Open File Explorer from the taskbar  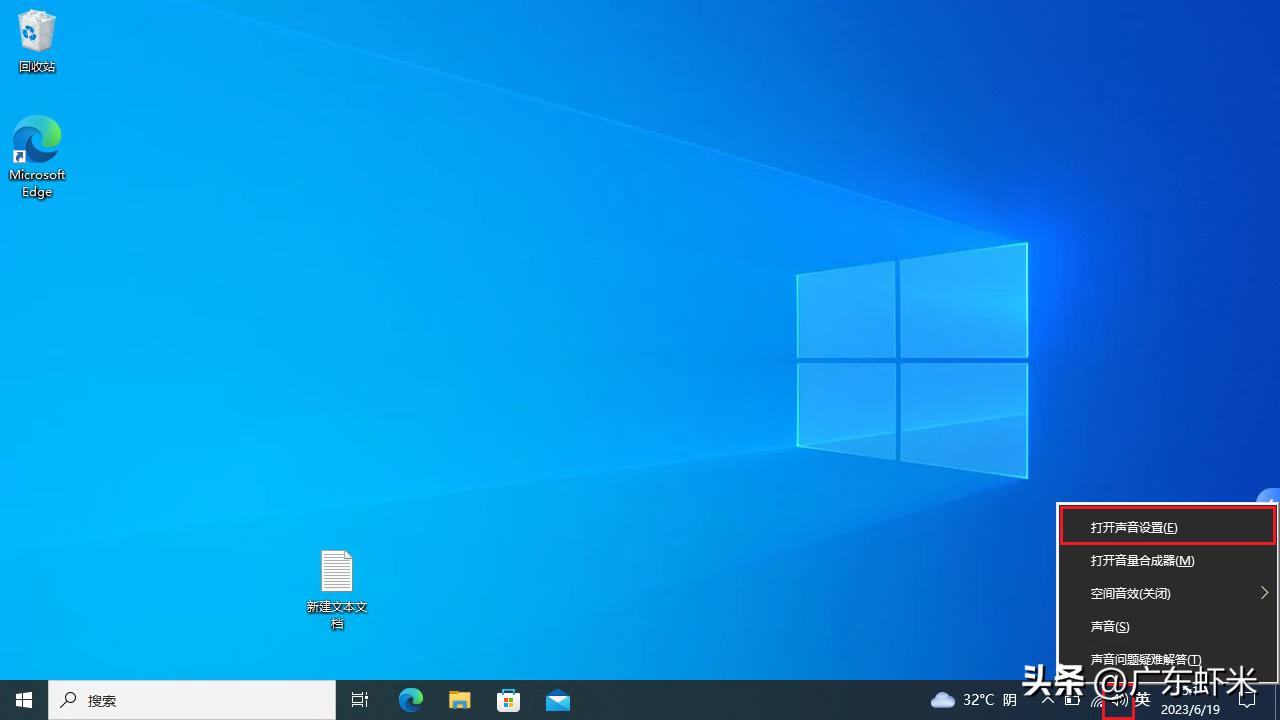(459, 700)
